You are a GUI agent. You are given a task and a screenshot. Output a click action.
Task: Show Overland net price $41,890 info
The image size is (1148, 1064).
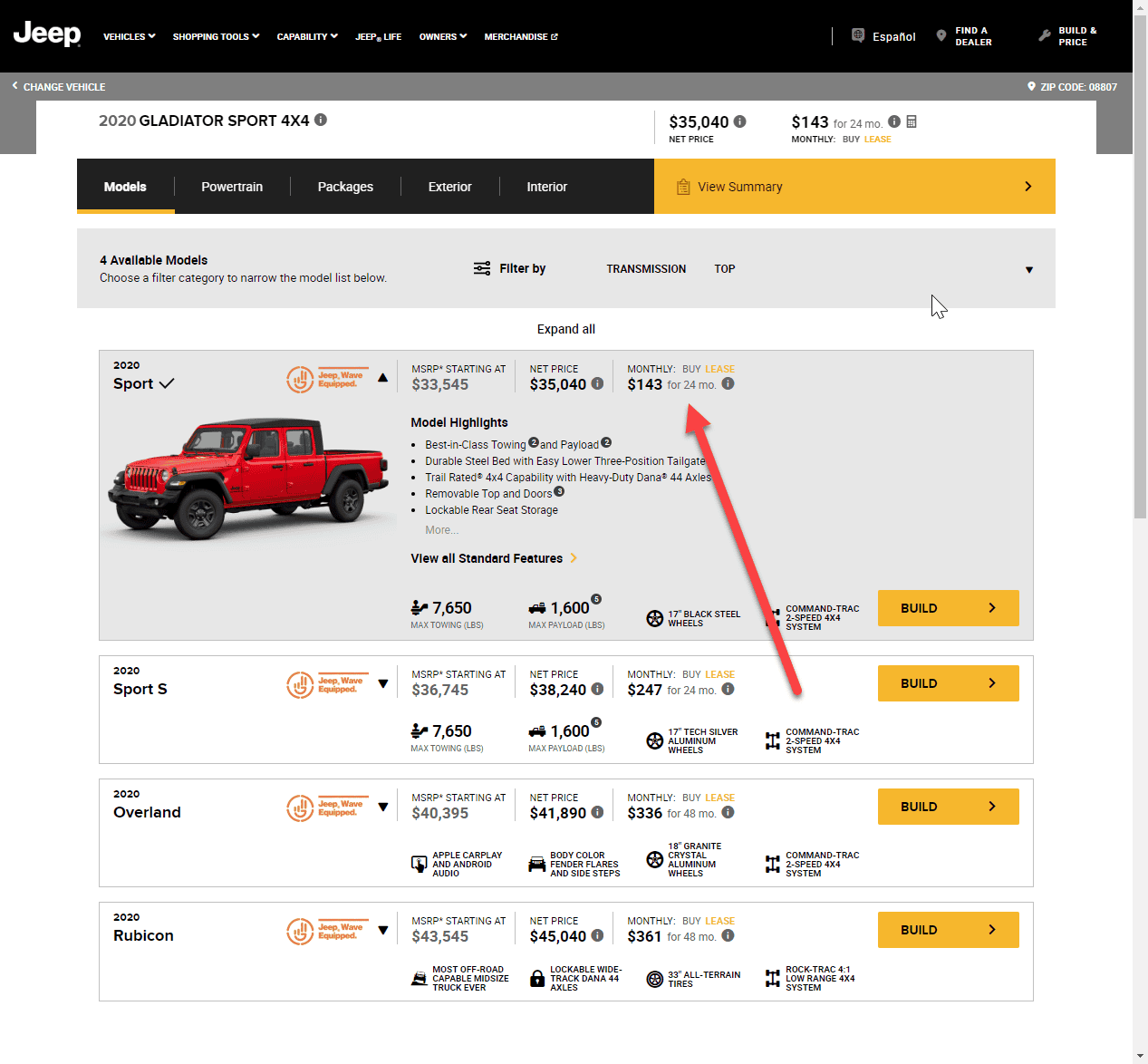pos(597,812)
